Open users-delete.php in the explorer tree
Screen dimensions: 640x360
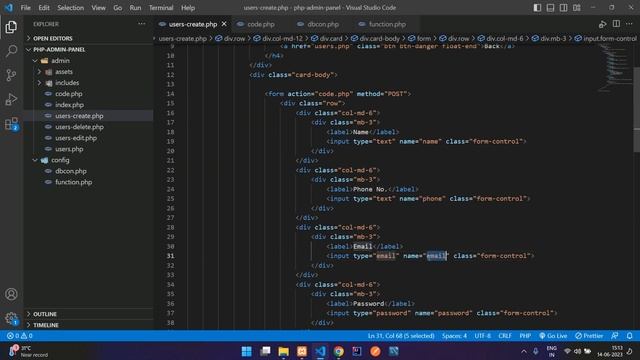[89, 127]
